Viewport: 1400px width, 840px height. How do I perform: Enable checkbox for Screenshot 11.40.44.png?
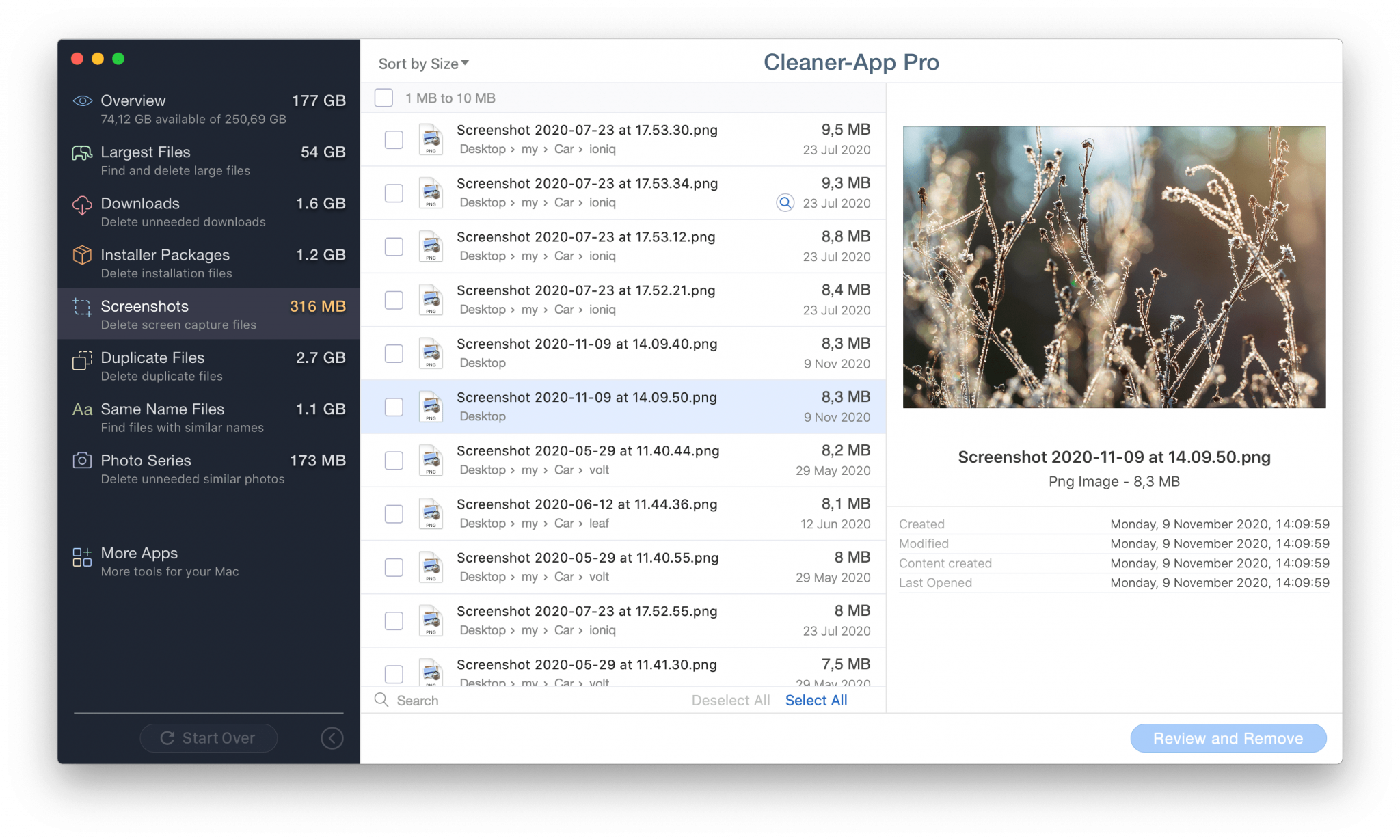[x=394, y=461]
